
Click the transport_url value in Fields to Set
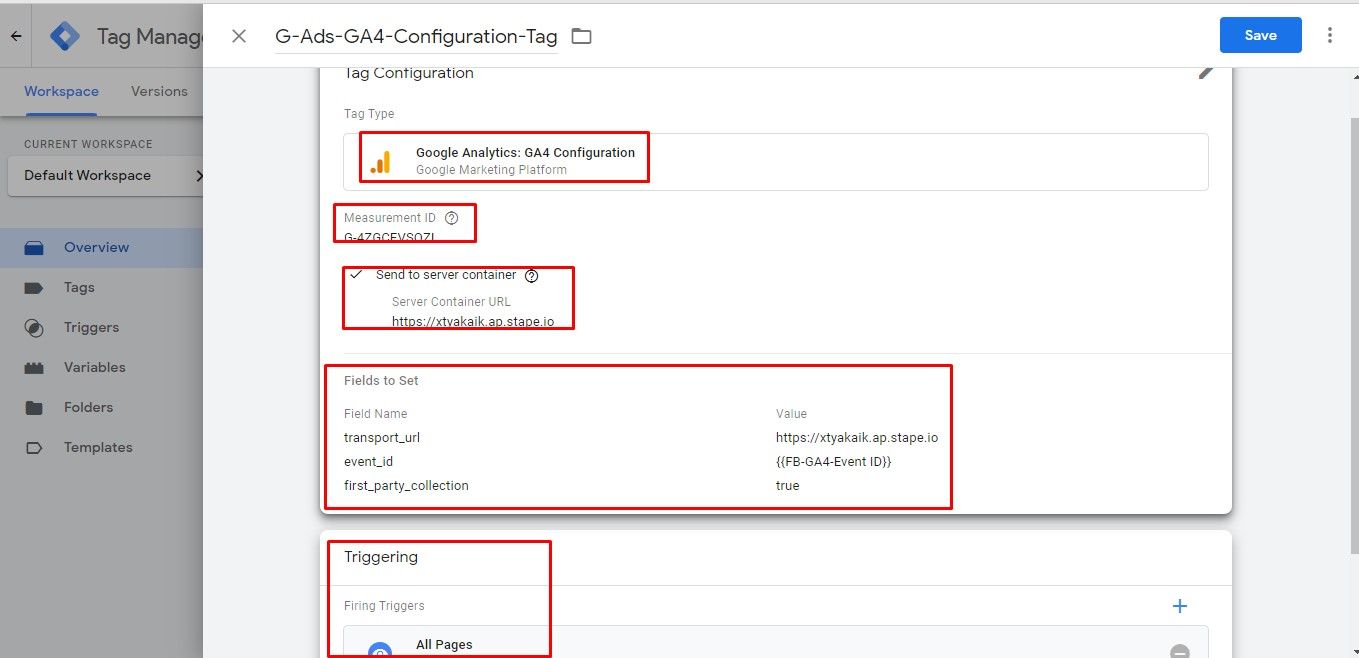857,437
